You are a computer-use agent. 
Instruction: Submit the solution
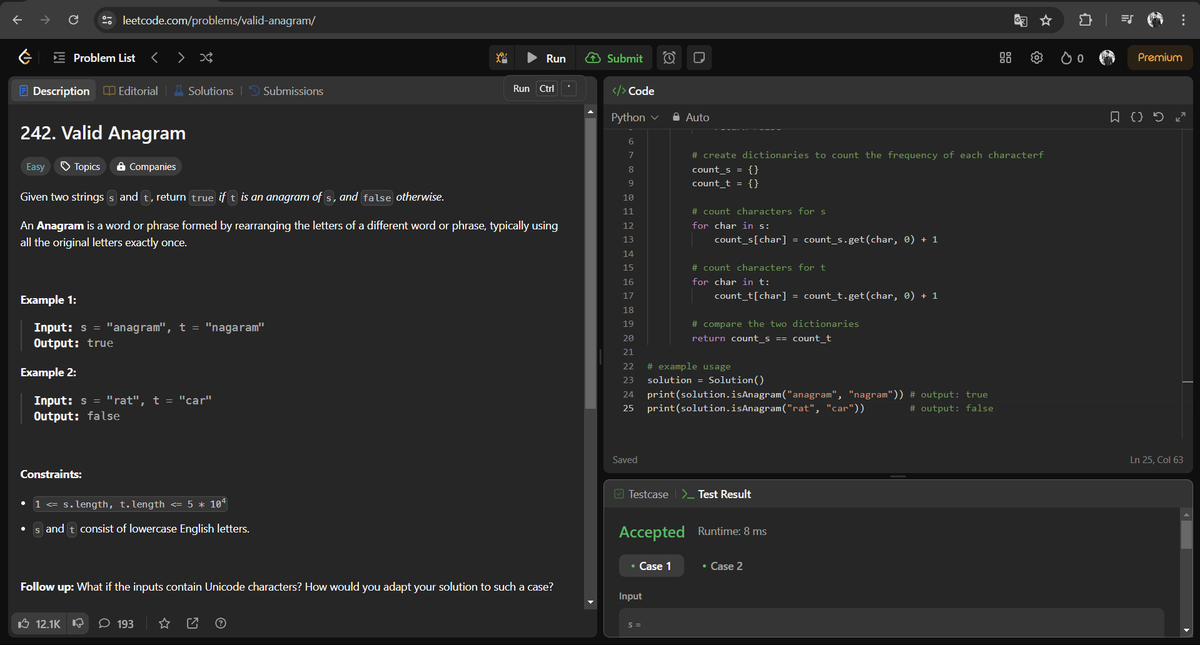point(615,58)
